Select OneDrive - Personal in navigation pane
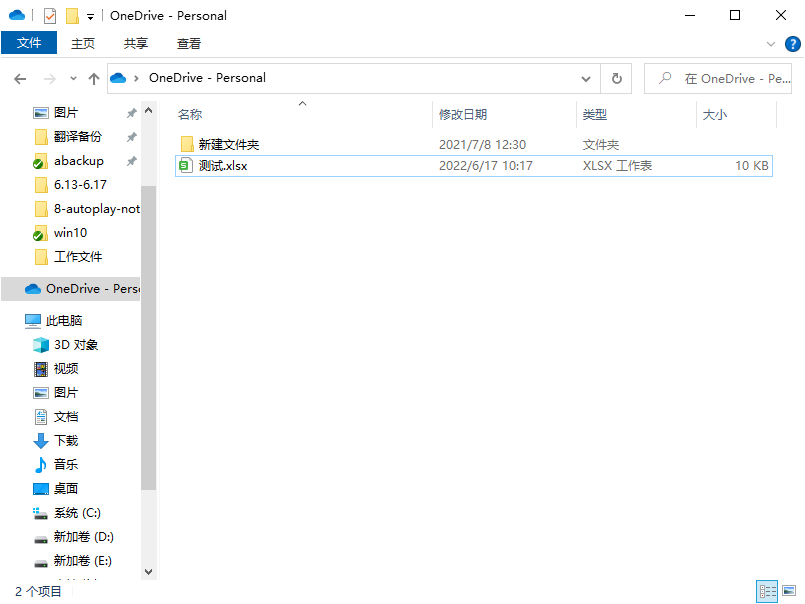The height and width of the screenshot is (604, 805). [x=70, y=289]
